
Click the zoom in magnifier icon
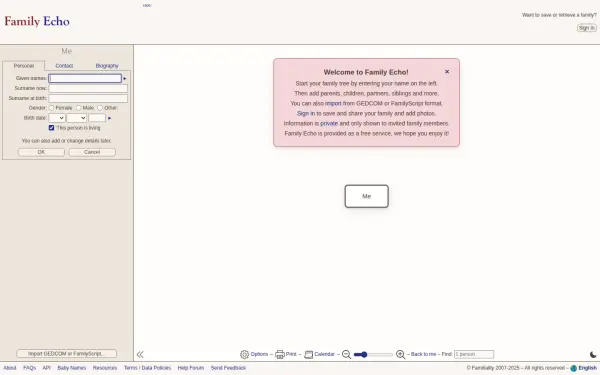pos(400,354)
